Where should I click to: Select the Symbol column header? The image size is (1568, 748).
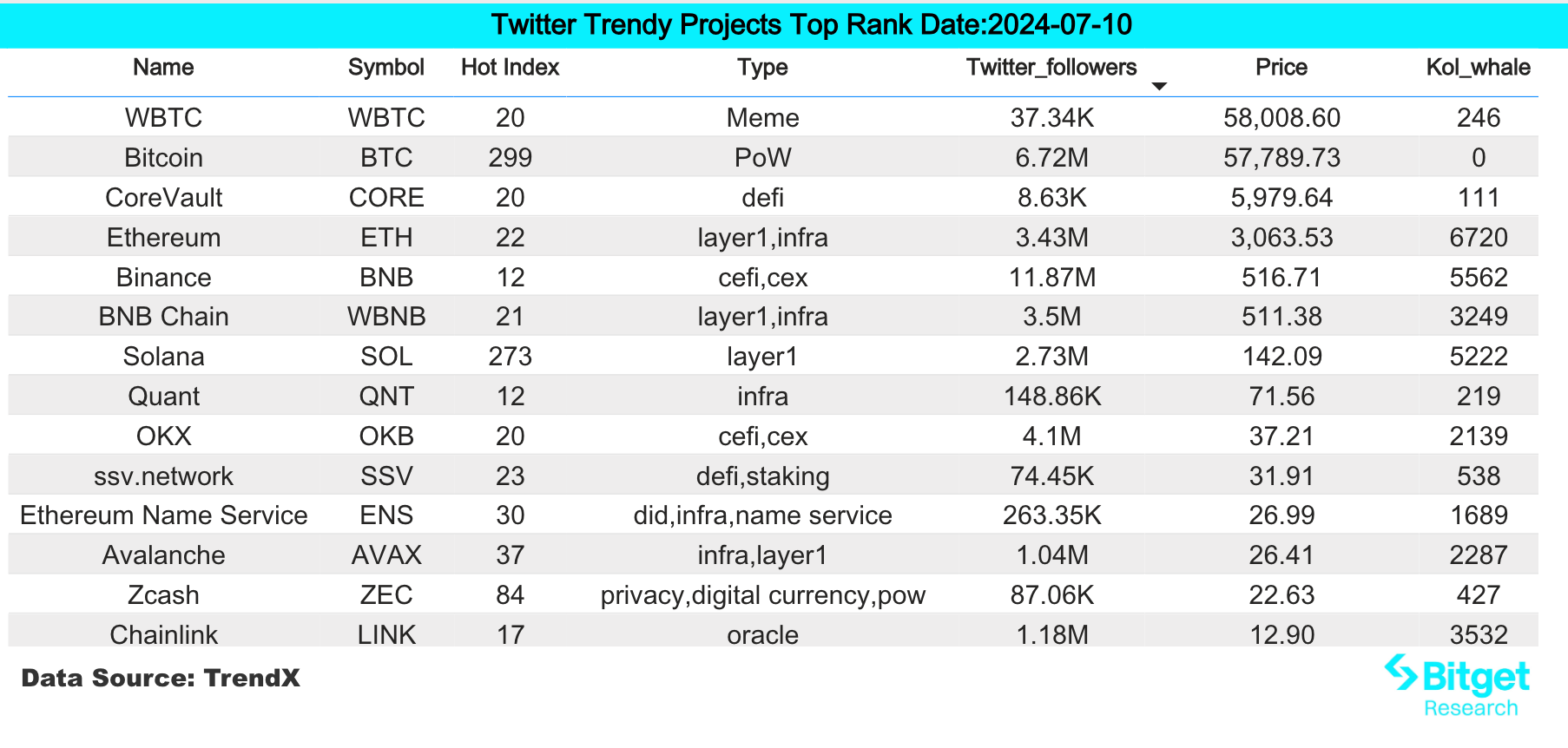[385, 68]
